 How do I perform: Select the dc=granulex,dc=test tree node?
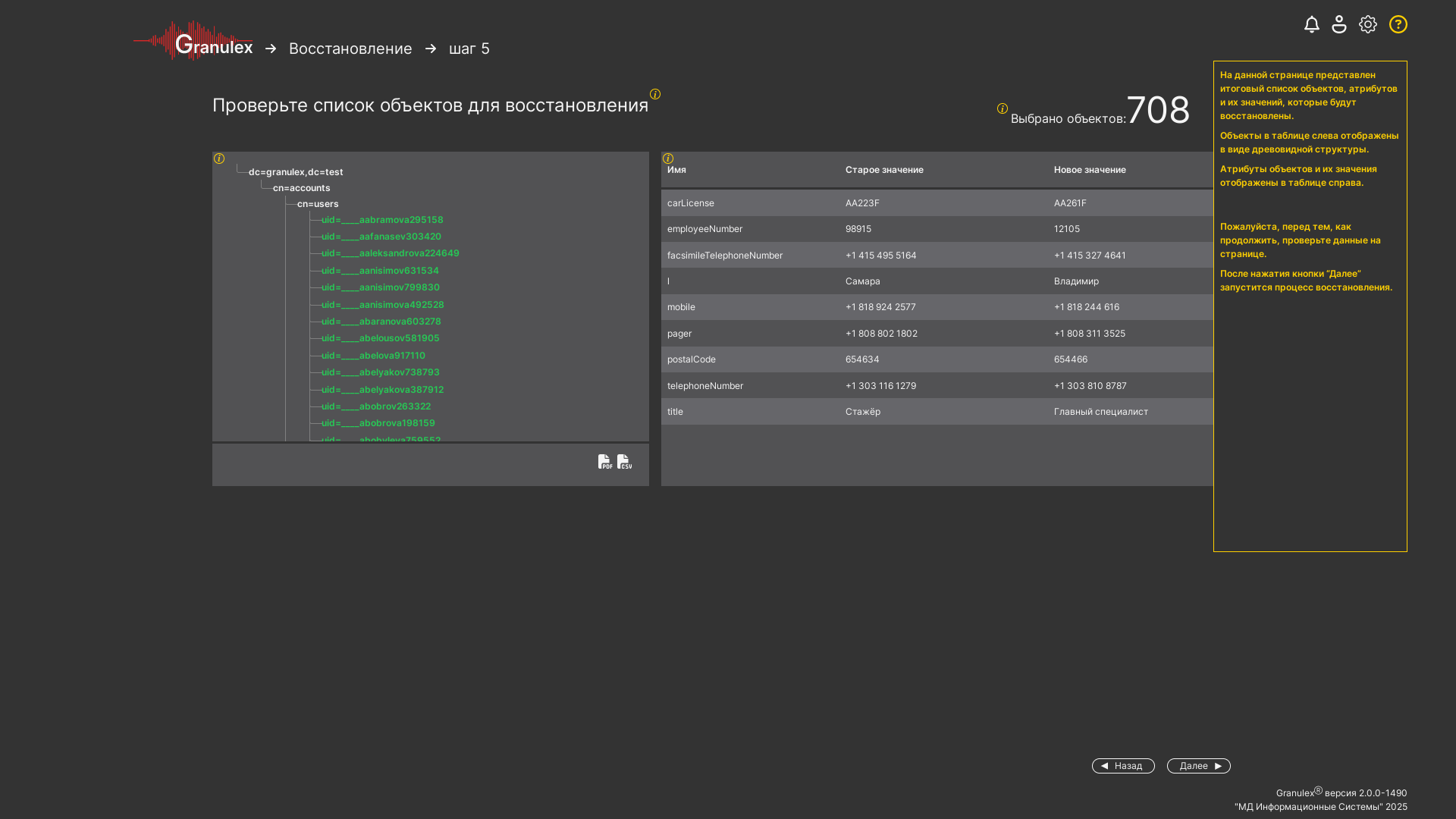coord(296,172)
